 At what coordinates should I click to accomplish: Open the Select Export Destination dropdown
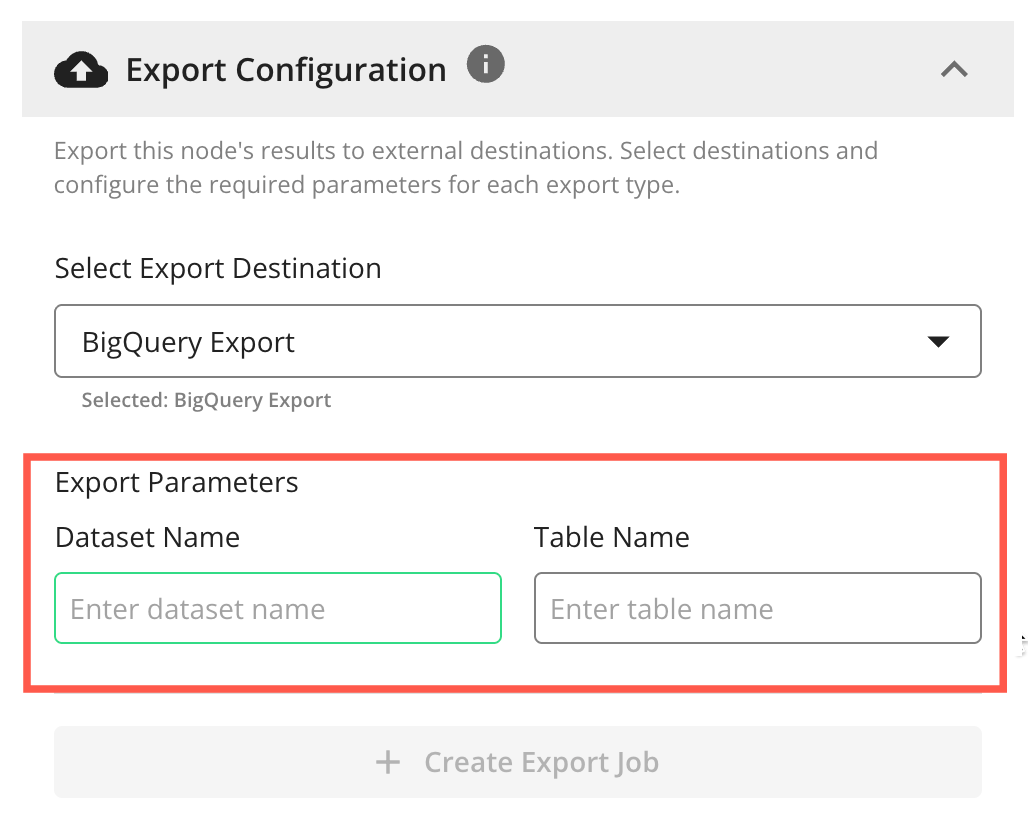pyautogui.click(x=517, y=340)
